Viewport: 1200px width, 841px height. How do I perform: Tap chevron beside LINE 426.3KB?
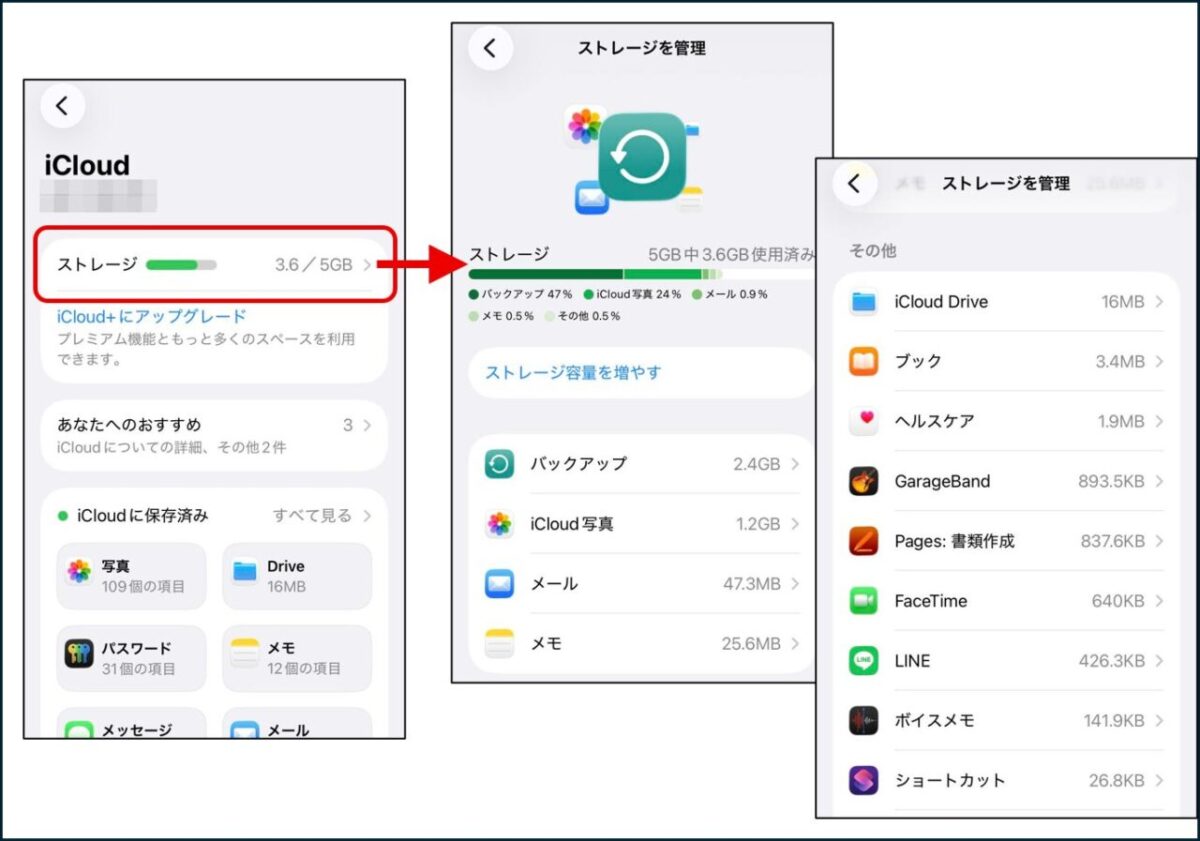coord(1159,661)
